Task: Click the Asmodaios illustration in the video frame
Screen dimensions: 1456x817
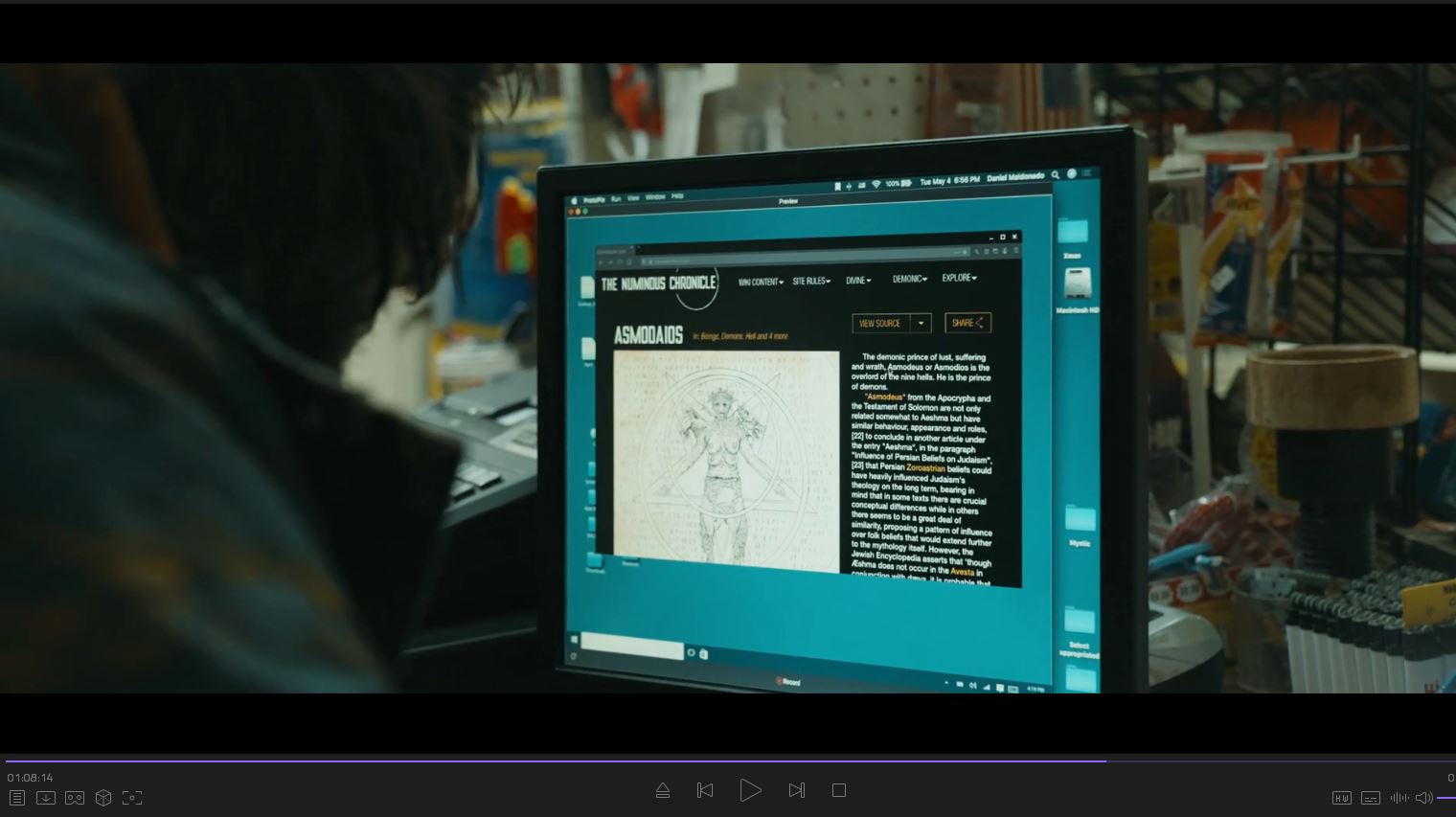Action: coord(726,460)
